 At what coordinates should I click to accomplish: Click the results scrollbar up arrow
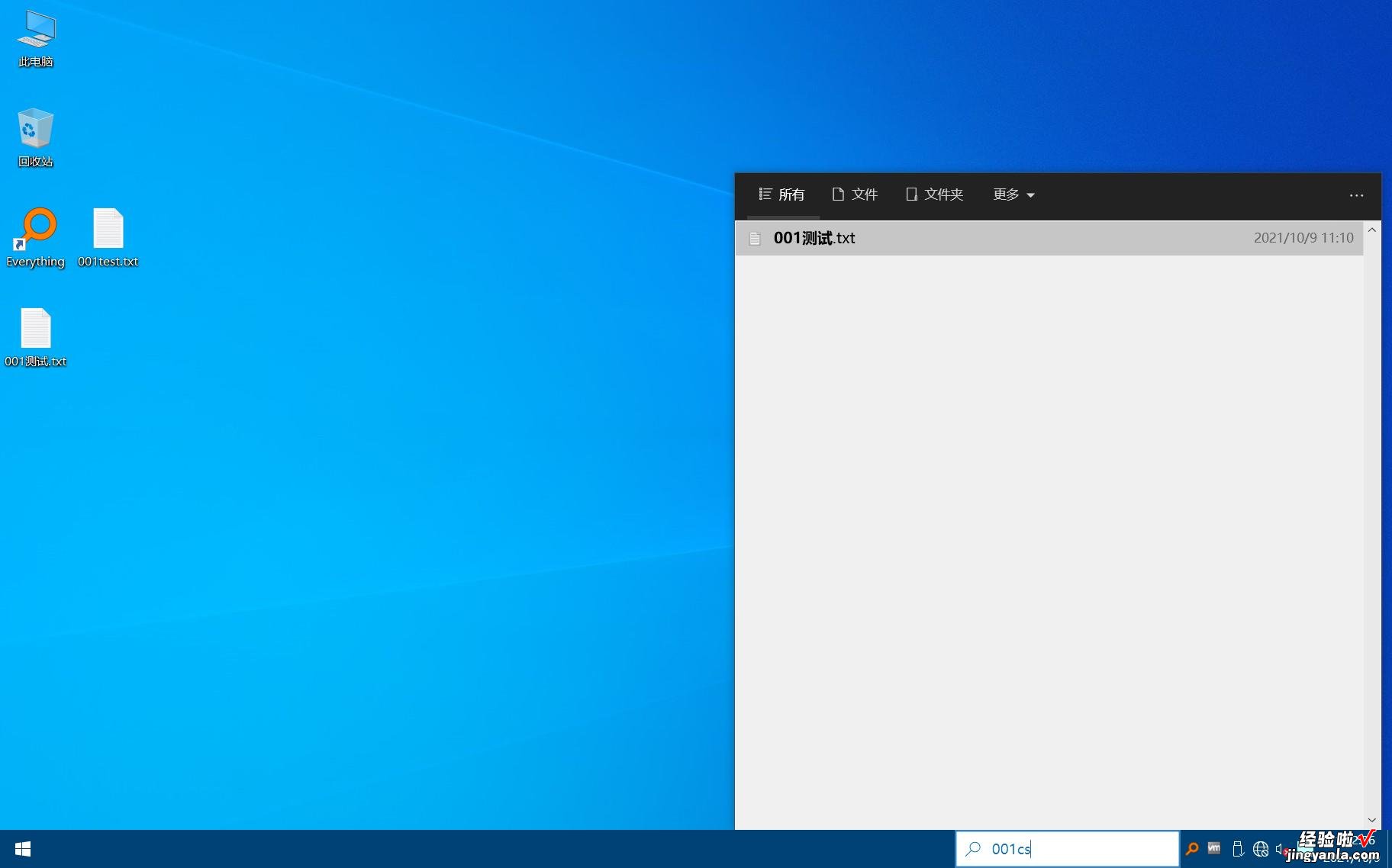[1371, 230]
